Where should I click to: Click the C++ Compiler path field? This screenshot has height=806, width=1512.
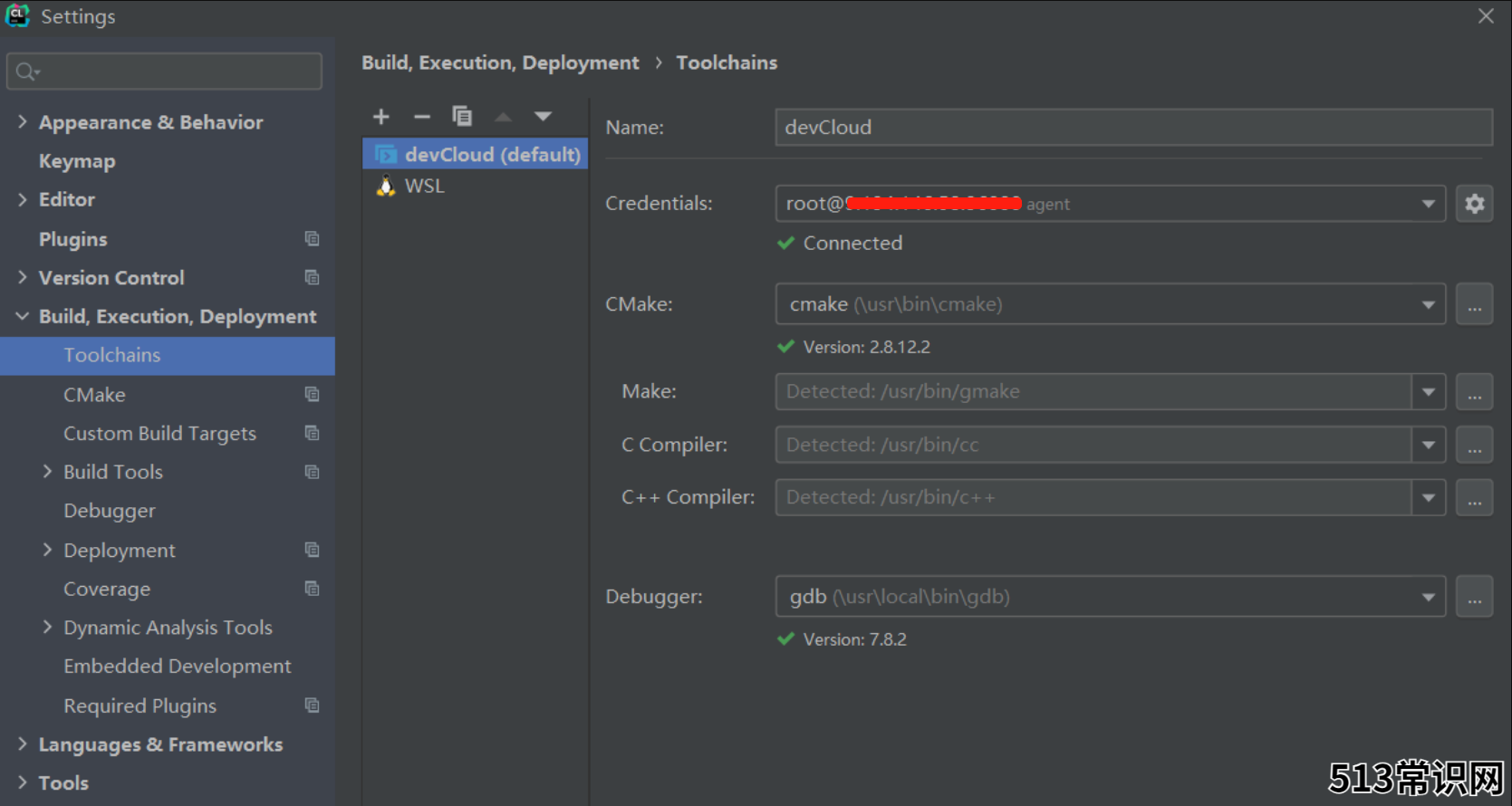(1093, 497)
